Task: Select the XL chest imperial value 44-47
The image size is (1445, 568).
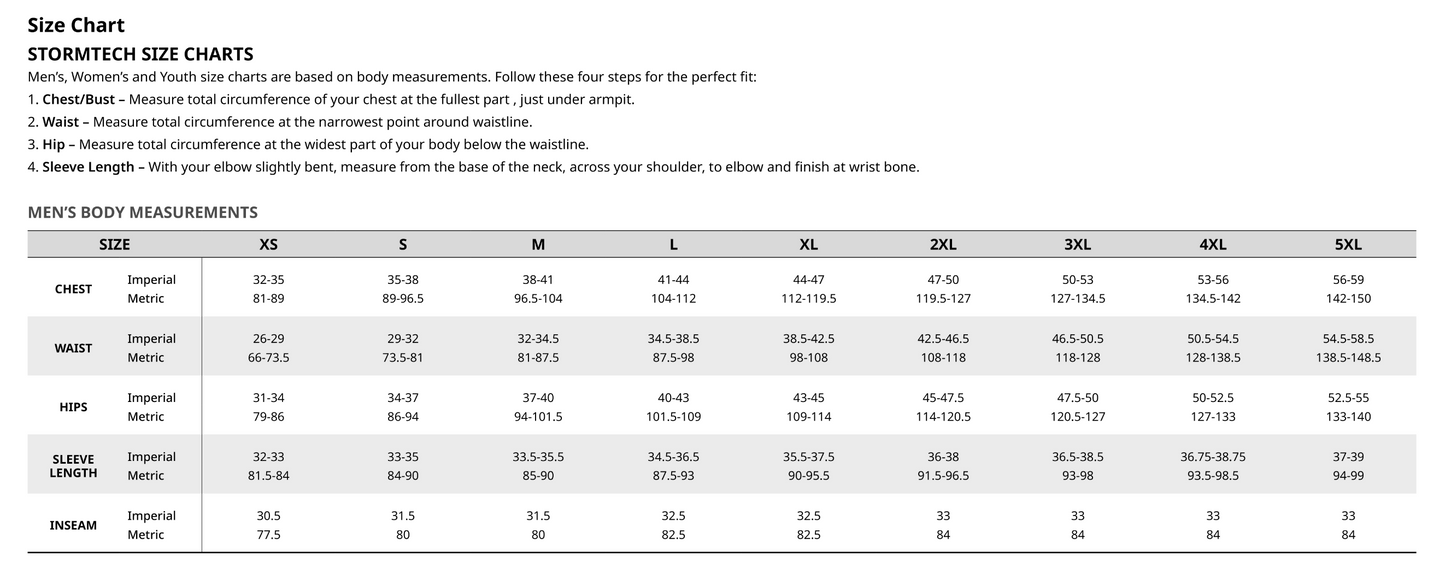Action: pyautogui.click(x=808, y=280)
